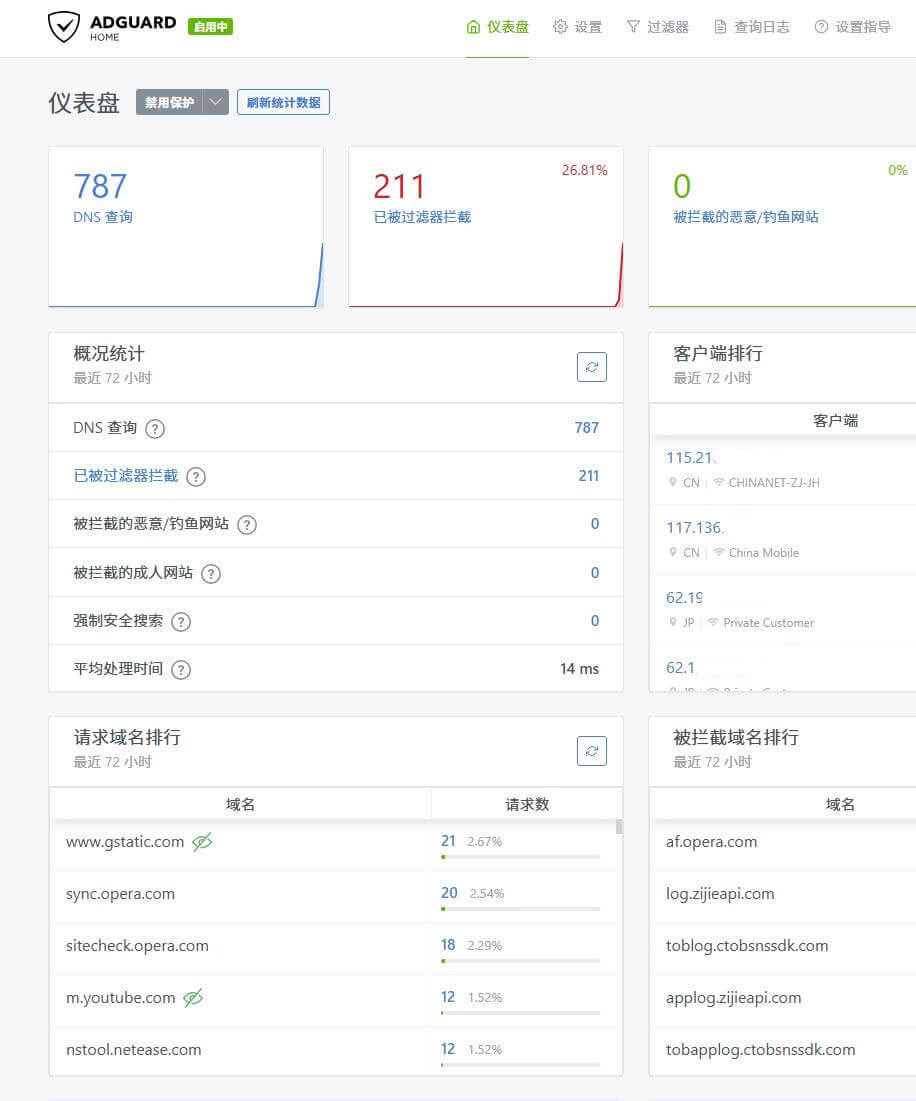Show help icon for 被拦截的恶意/钓鱼网站
916x1101 pixels.
[246, 525]
